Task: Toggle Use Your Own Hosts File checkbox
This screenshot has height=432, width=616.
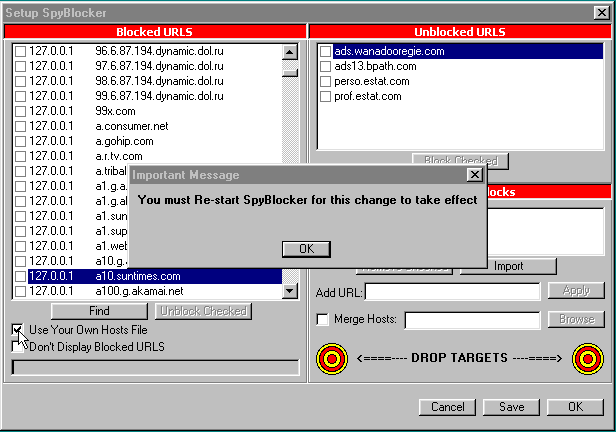Action: pos(17,329)
